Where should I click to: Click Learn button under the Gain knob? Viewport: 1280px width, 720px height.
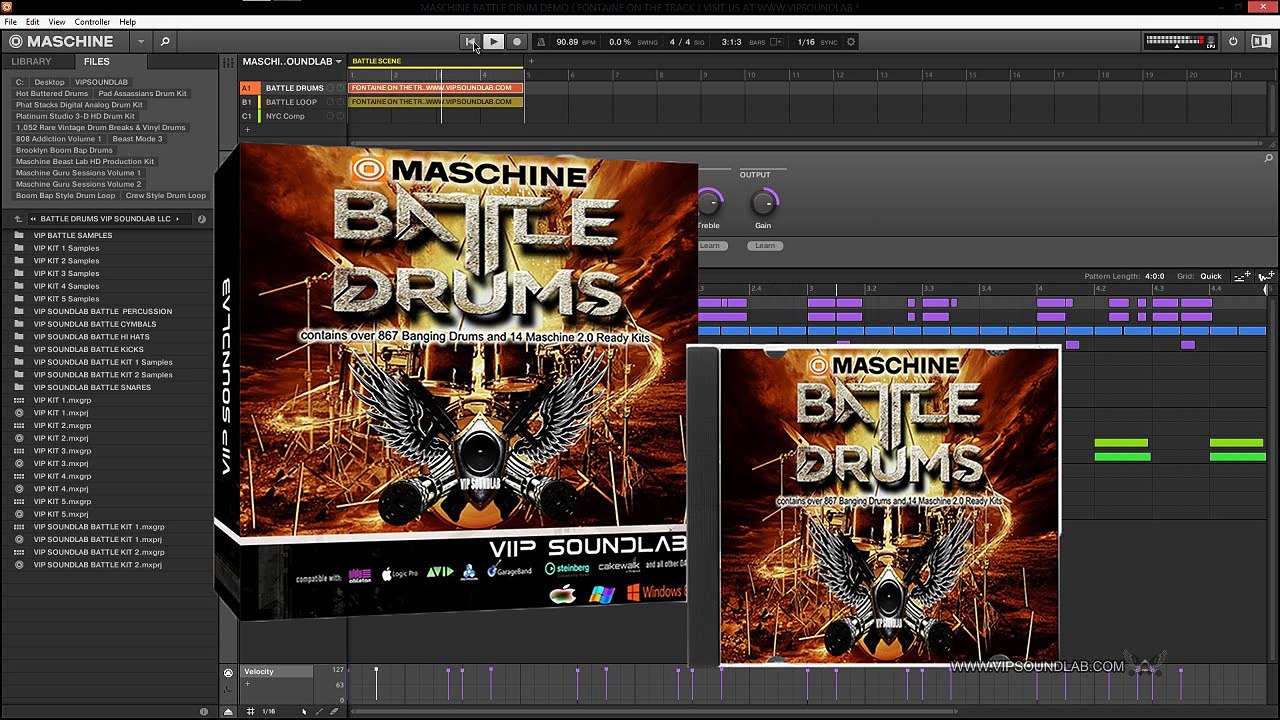tap(765, 246)
